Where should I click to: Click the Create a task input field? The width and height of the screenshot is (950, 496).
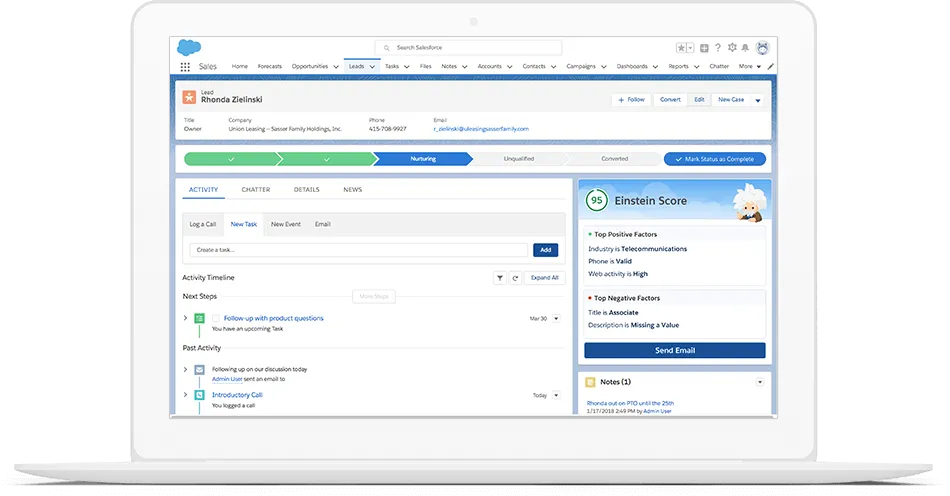click(359, 250)
